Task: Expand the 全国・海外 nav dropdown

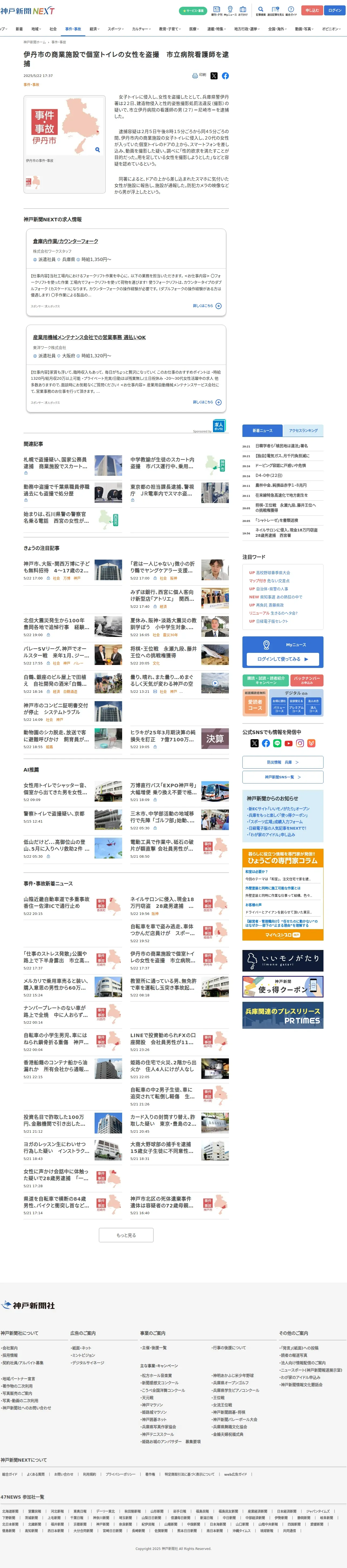Action: click(278, 29)
